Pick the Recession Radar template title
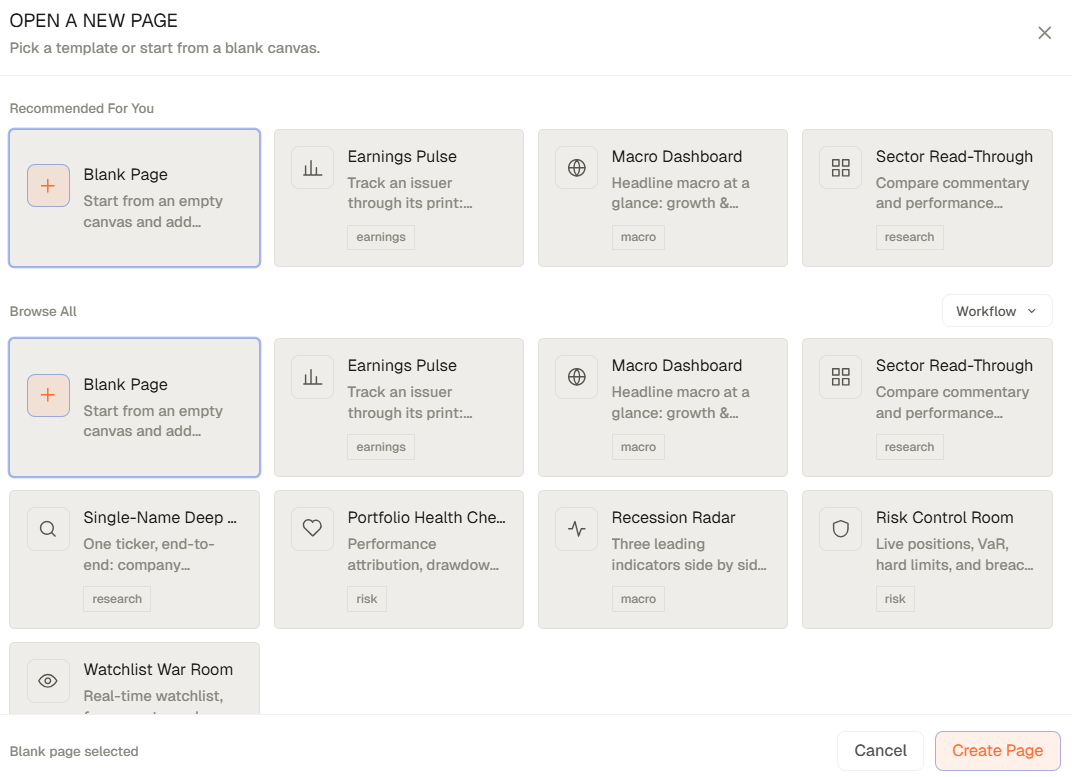Image resolution: width=1072 pixels, height=777 pixels. coord(673,517)
